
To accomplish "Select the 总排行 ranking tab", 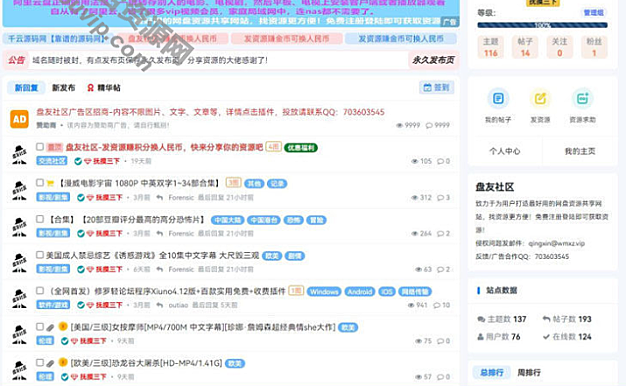I will pyautogui.click(x=492, y=372).
